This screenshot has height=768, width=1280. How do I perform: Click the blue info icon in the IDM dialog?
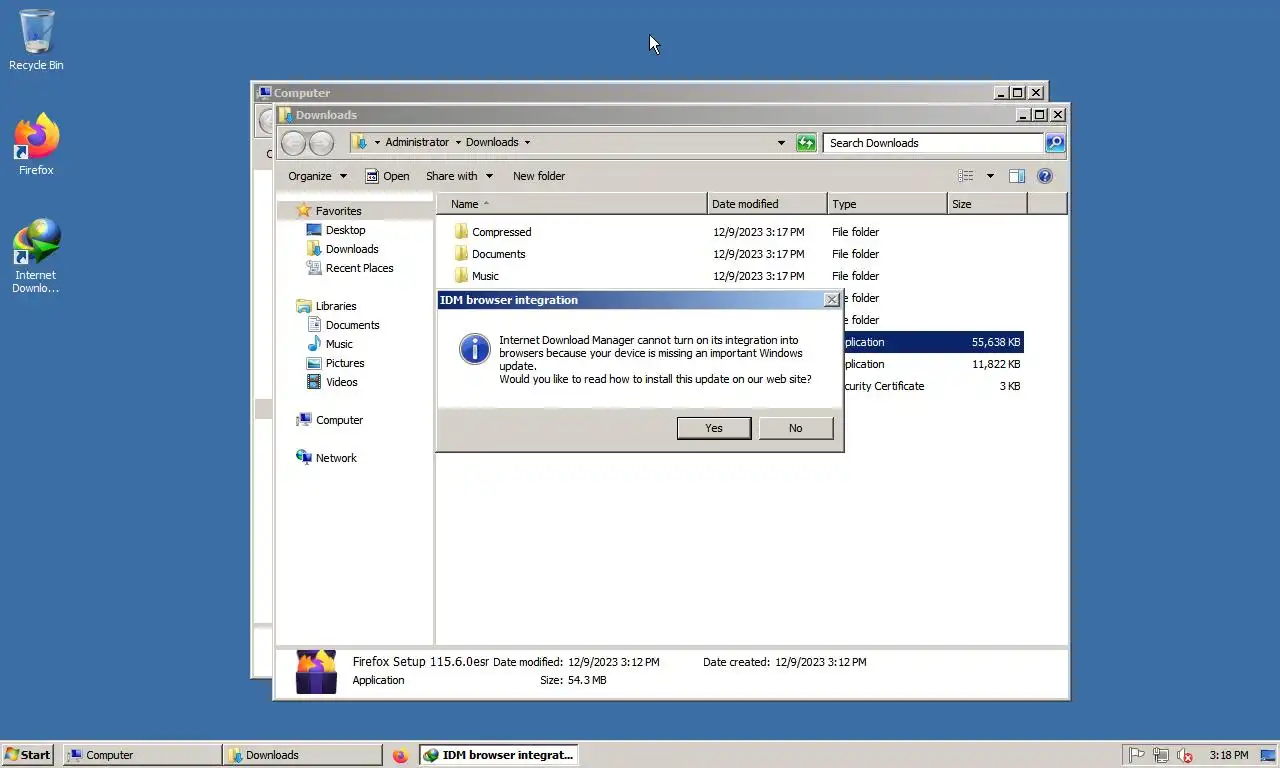474,349
